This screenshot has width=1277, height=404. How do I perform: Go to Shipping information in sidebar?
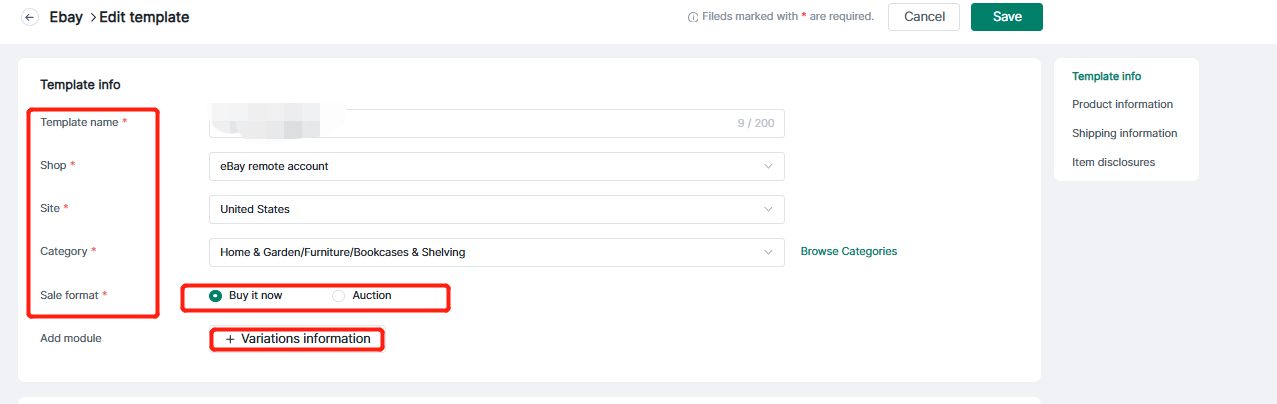click(1124, 133)
